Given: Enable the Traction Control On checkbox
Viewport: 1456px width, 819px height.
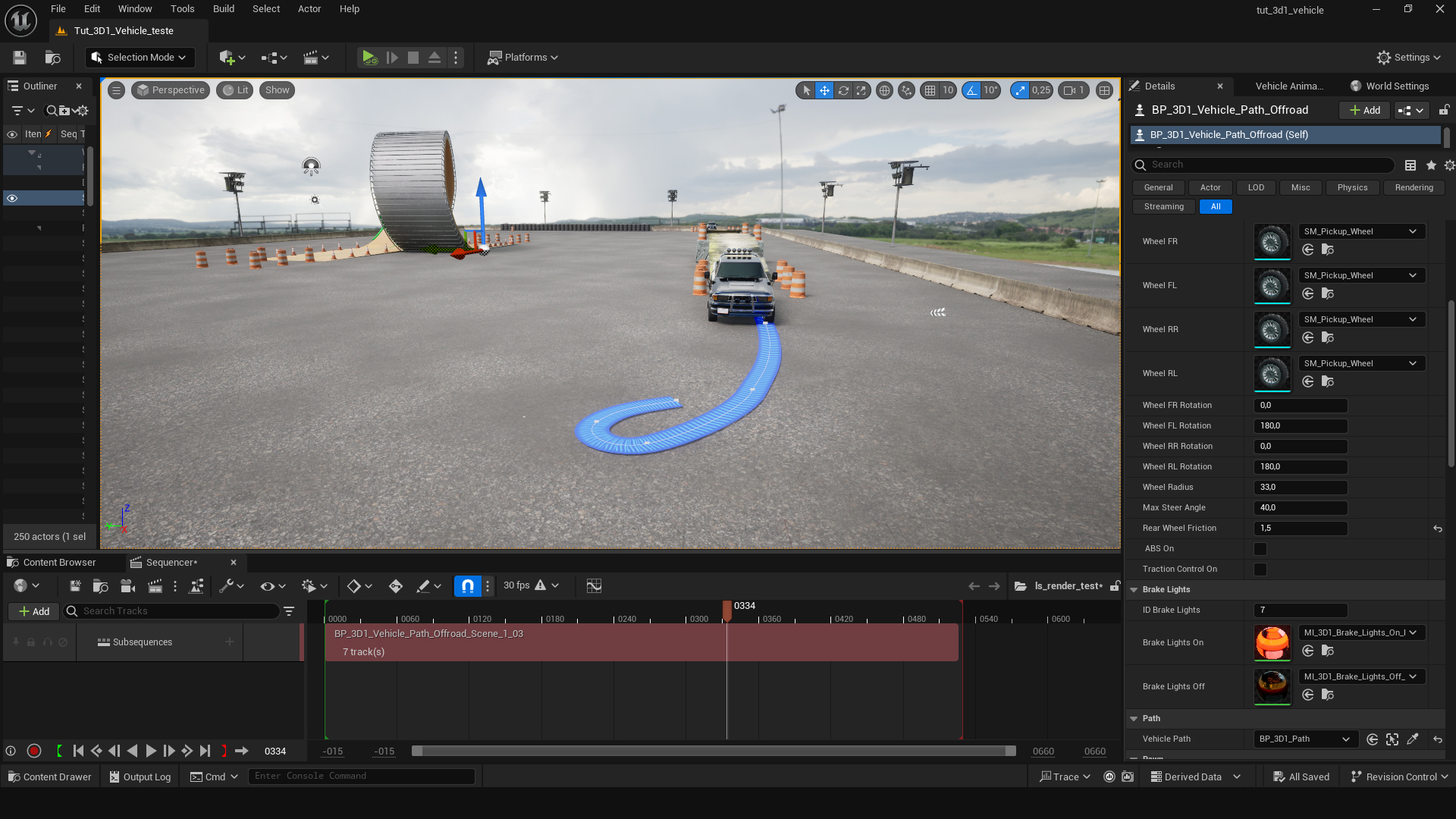Looking at the screenshot, I should click(1260, 570).
